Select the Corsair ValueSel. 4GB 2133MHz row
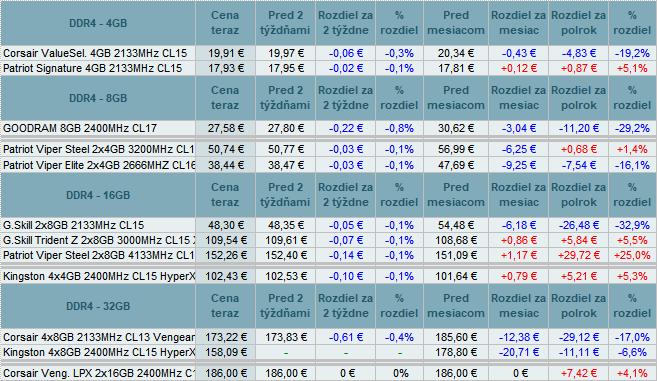The width and height of the screenshot is (657, 381). [328, 53]
